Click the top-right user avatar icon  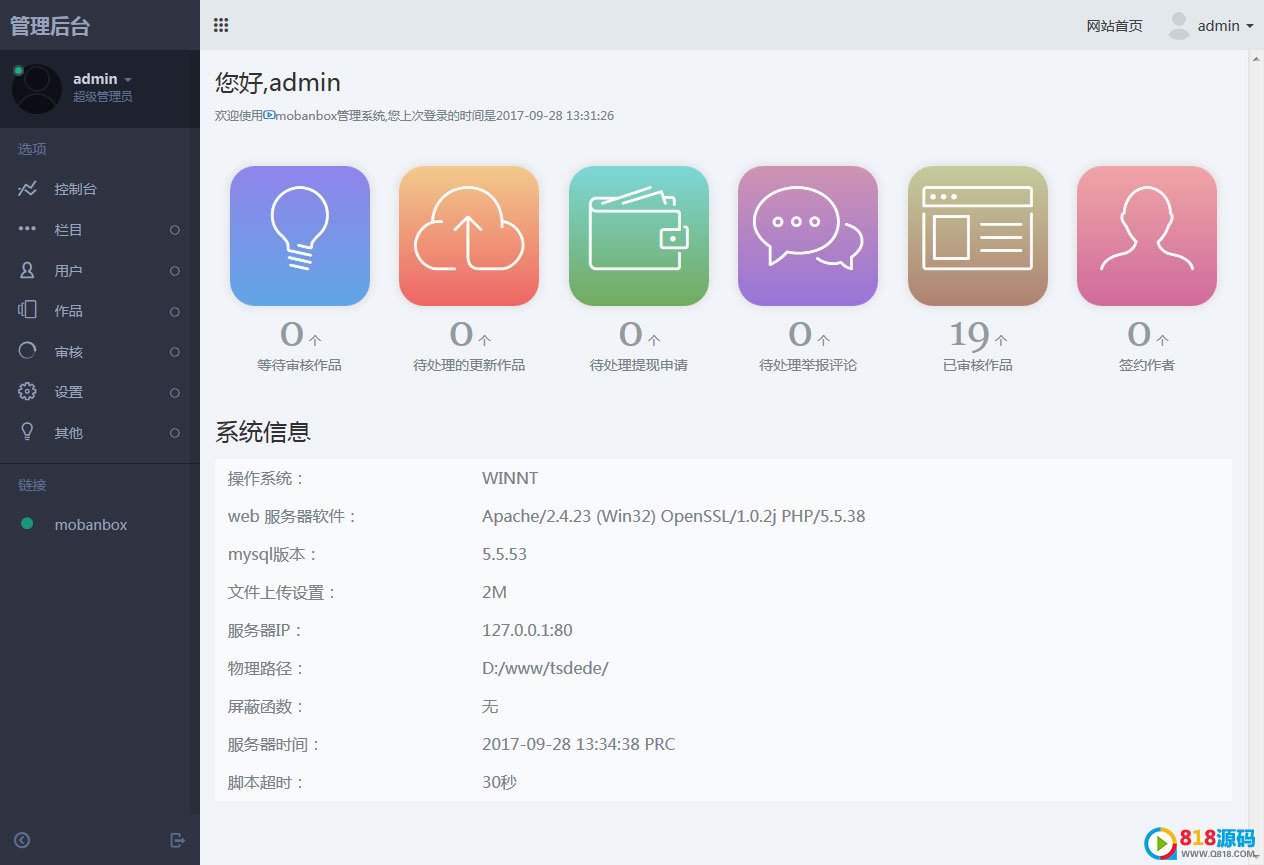1179,26
